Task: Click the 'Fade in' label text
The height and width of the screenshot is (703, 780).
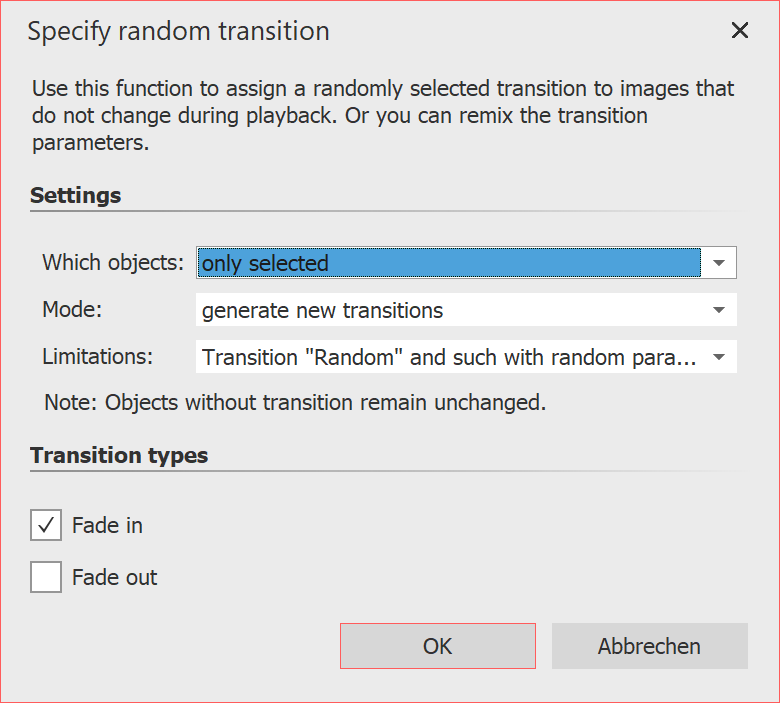Action: click(107, 525)
